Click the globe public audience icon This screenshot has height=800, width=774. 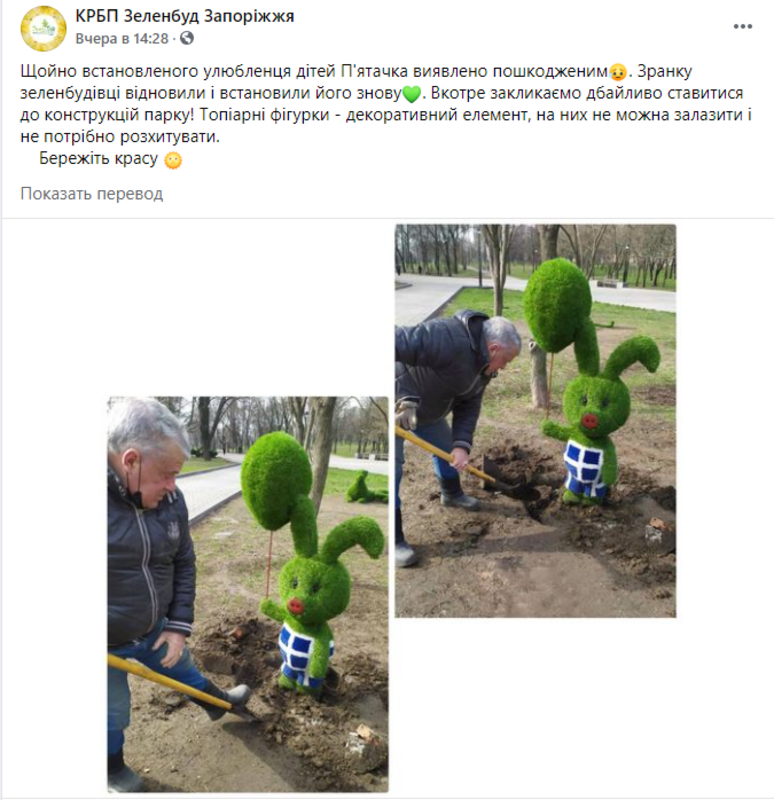point(187,38)
